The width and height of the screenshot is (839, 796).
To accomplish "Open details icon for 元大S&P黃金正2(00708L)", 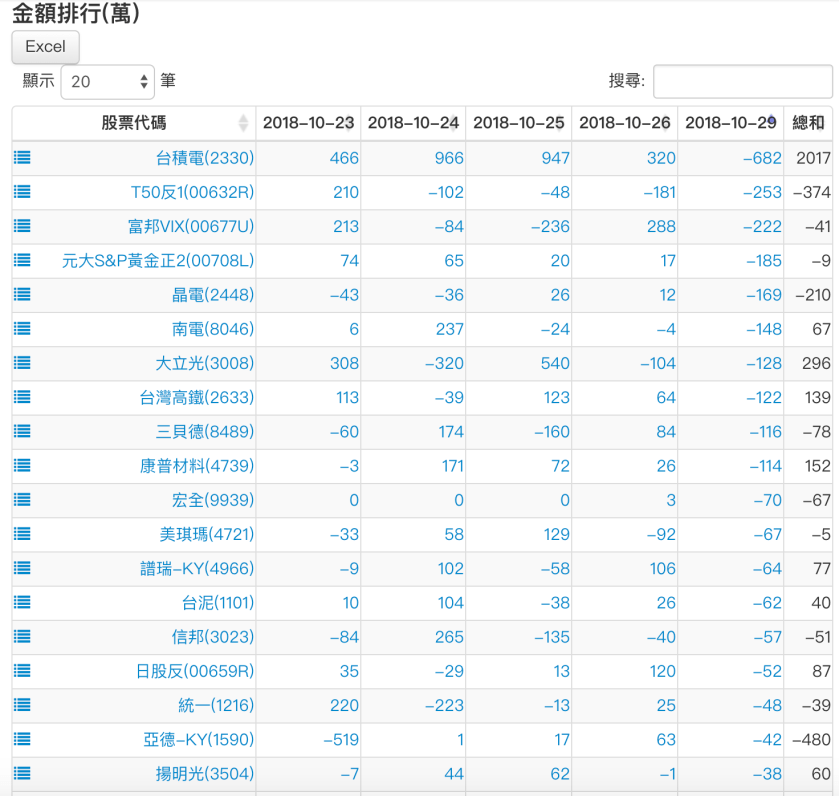I will pos(21,260).
